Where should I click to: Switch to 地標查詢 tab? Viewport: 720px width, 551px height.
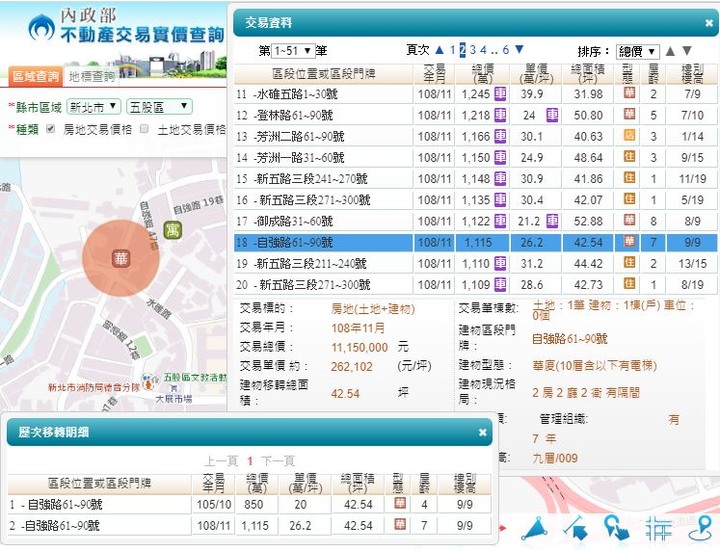92,77
